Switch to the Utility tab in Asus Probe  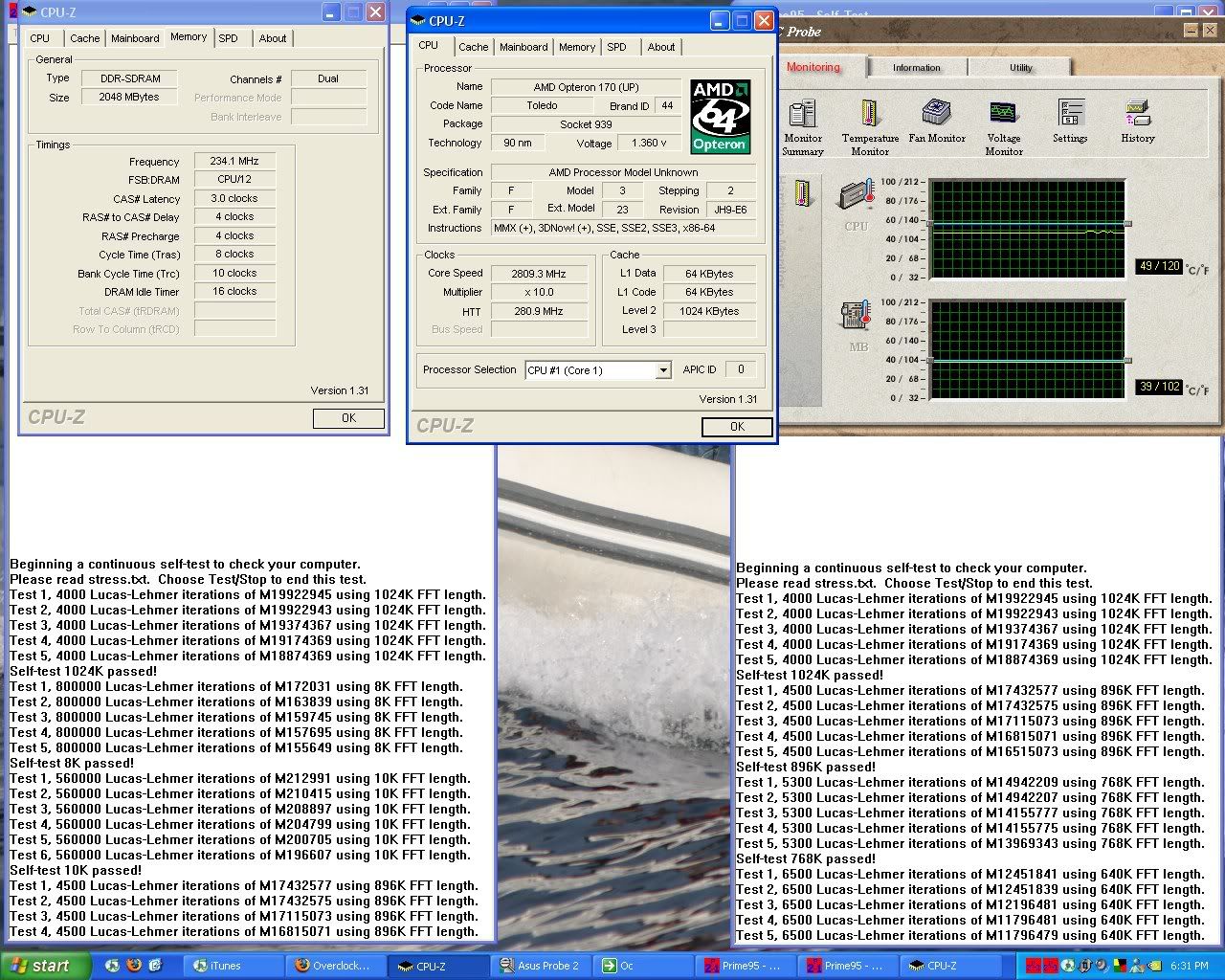tap(1020, 68)
